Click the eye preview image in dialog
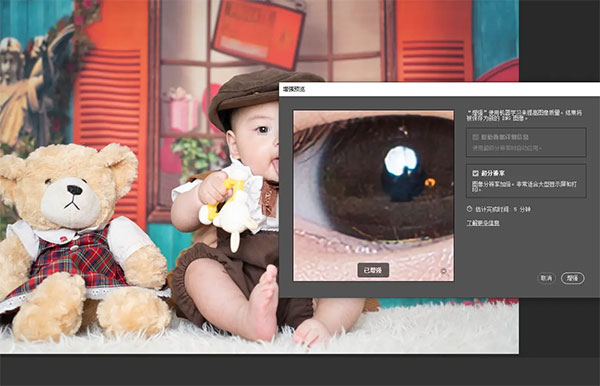 pos(373,195)
